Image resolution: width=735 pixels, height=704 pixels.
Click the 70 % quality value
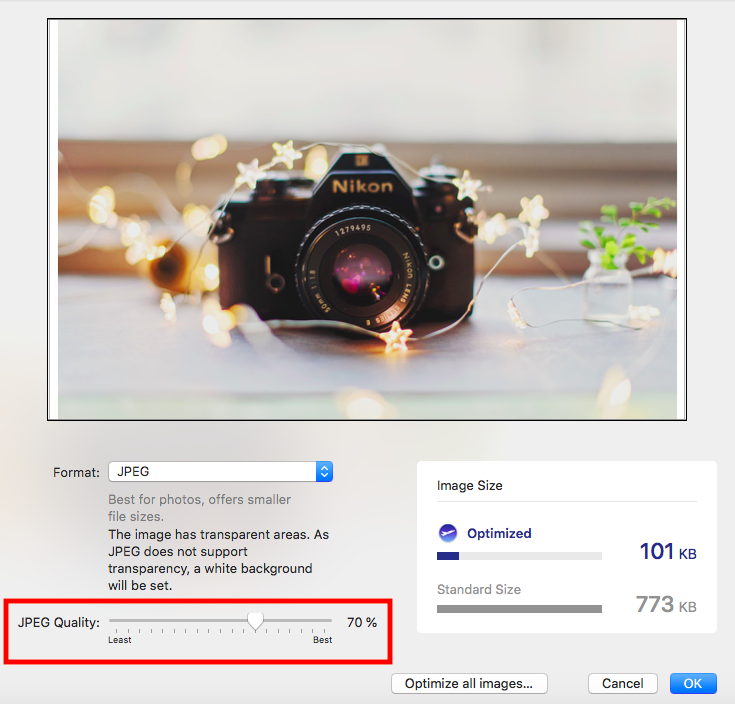[x=362, y=622]
